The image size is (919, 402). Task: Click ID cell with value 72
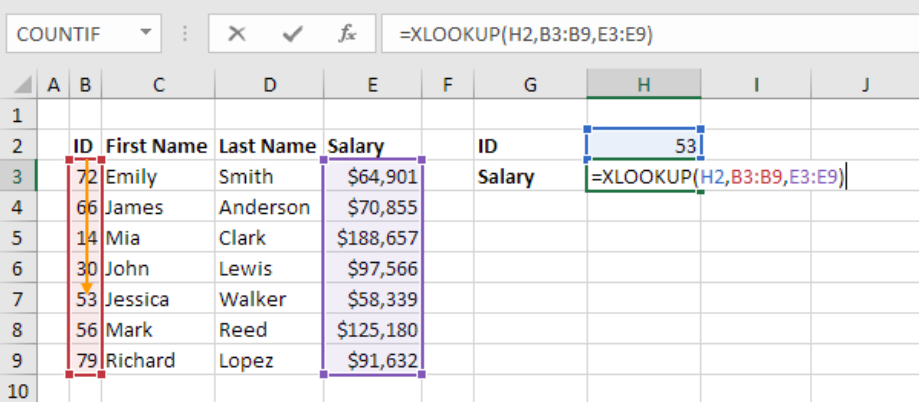tap(86, 176)
